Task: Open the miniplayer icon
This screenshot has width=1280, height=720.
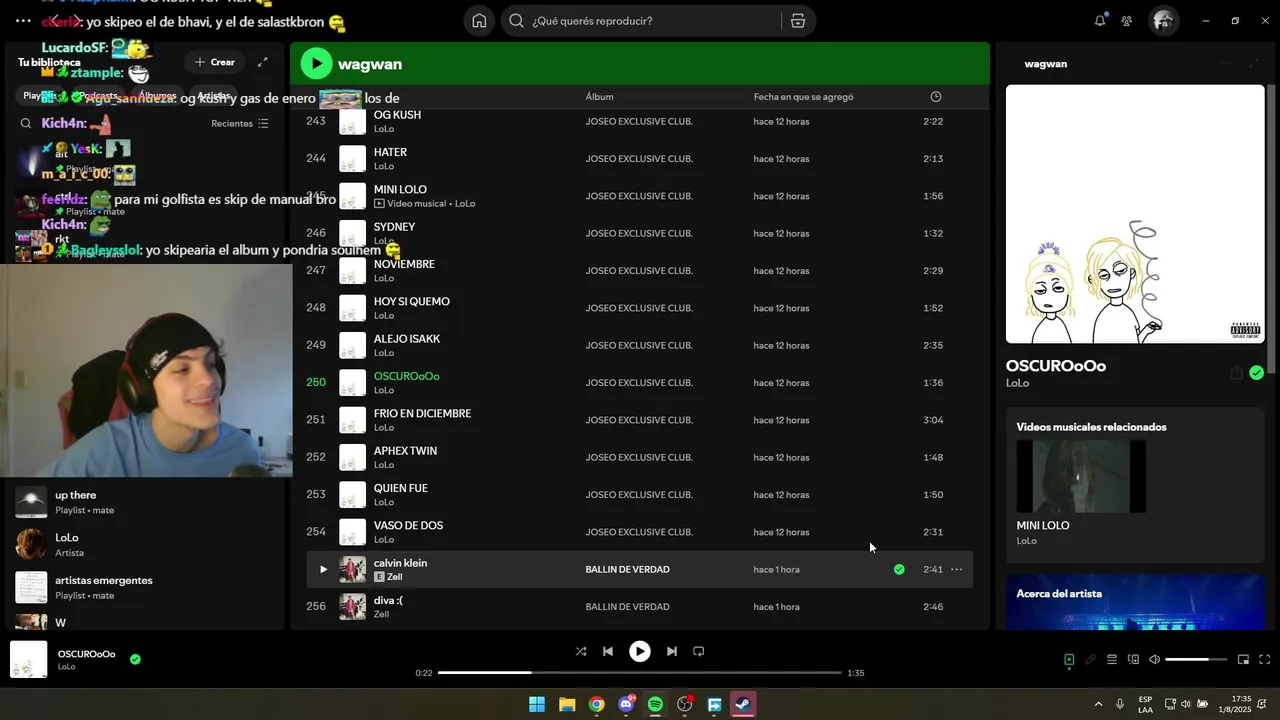Action: click(x=1243, y=659)
